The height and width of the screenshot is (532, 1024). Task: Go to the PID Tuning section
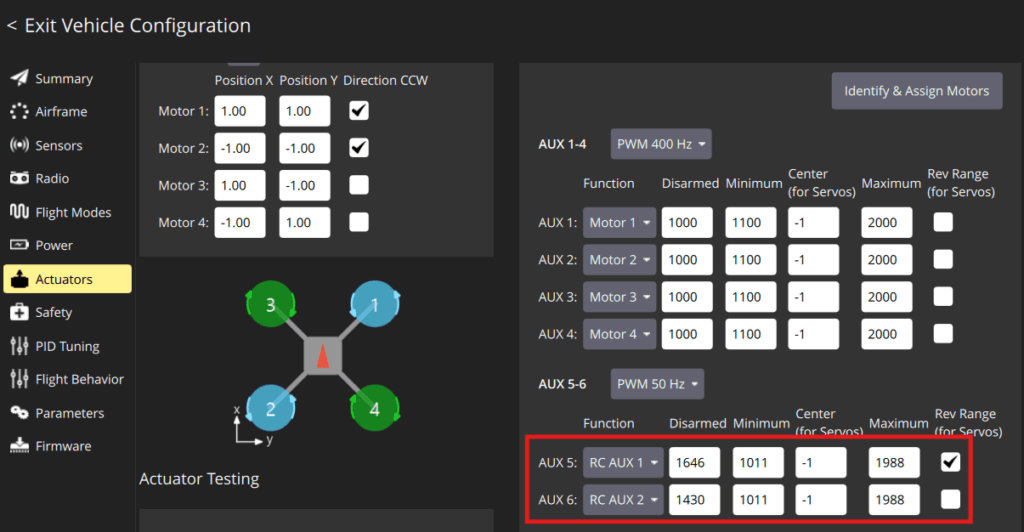click(x=67, y=346)
